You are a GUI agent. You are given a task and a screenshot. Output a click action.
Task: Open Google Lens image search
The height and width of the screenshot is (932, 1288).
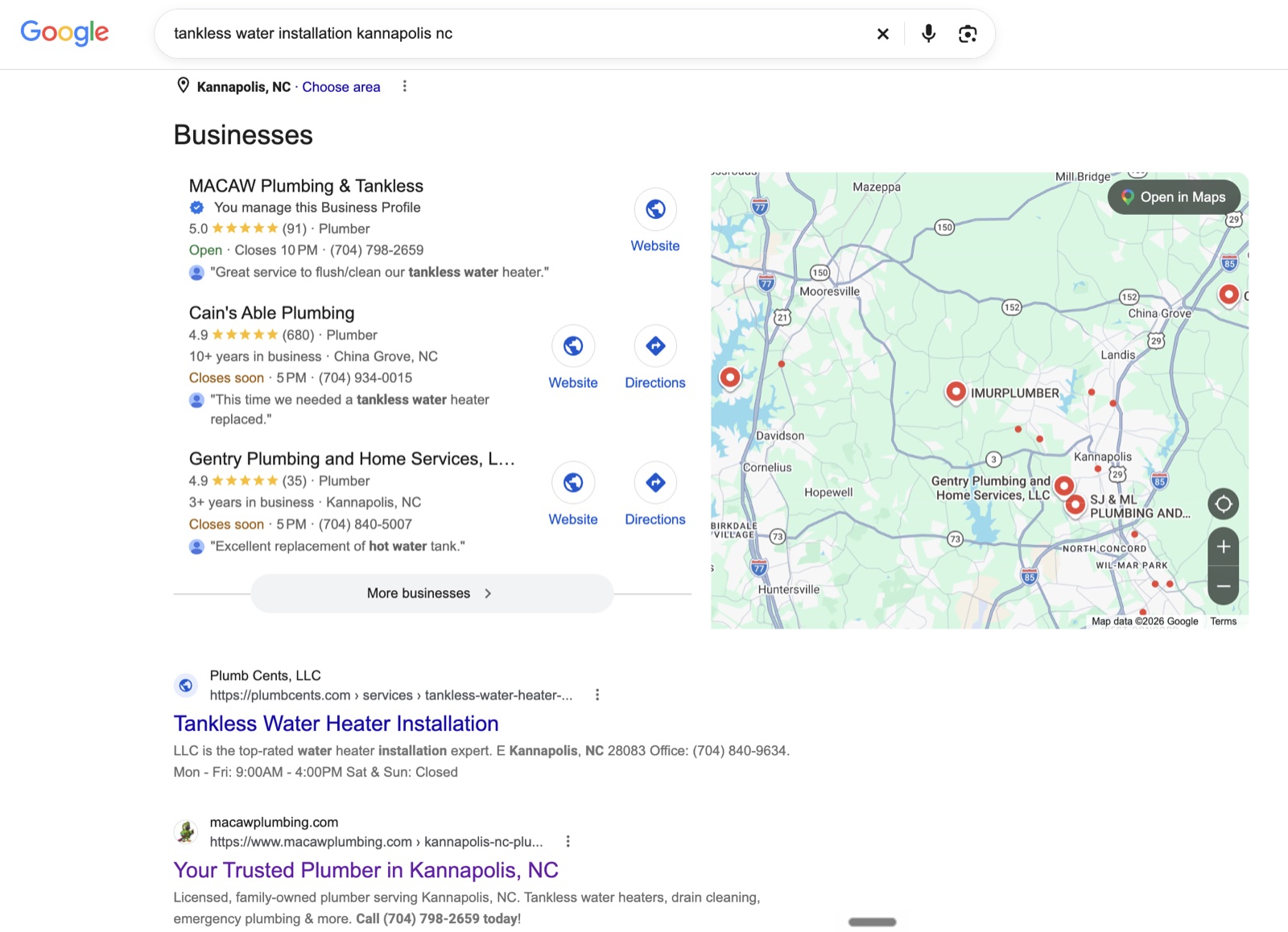pos(968,34)
